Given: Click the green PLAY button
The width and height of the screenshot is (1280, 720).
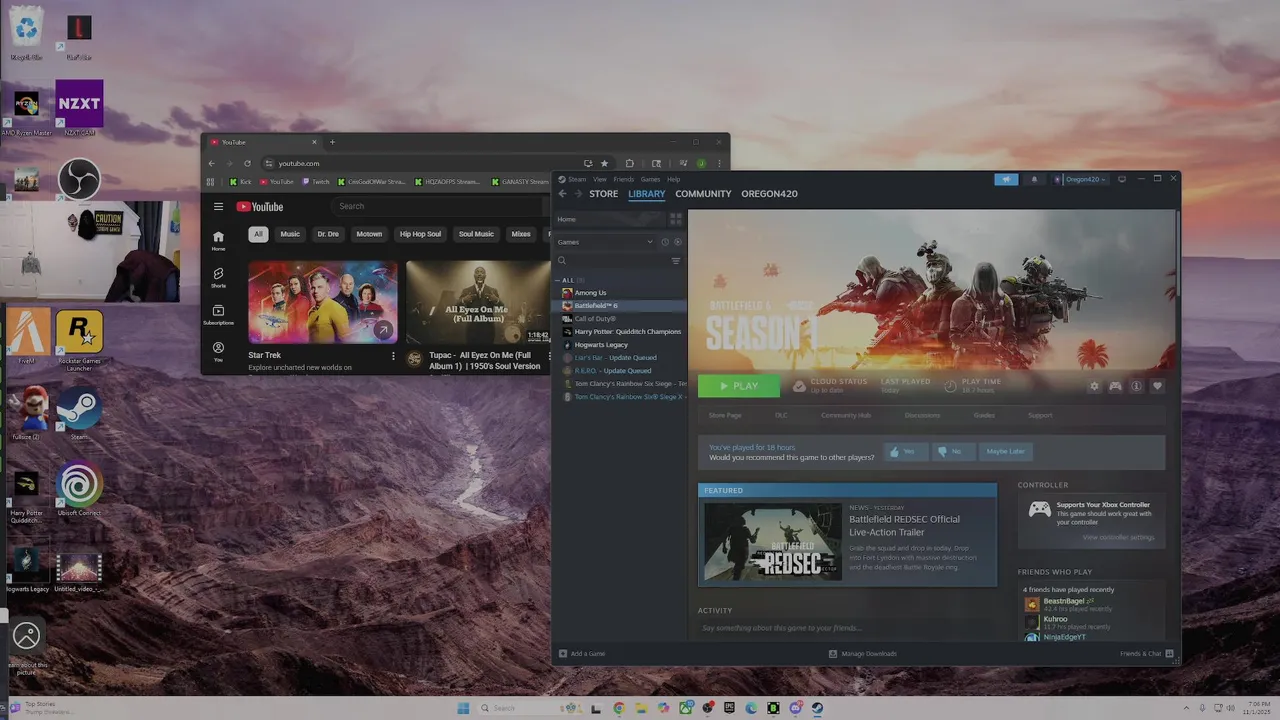Looking at the screenshot, I should [738, 386].
